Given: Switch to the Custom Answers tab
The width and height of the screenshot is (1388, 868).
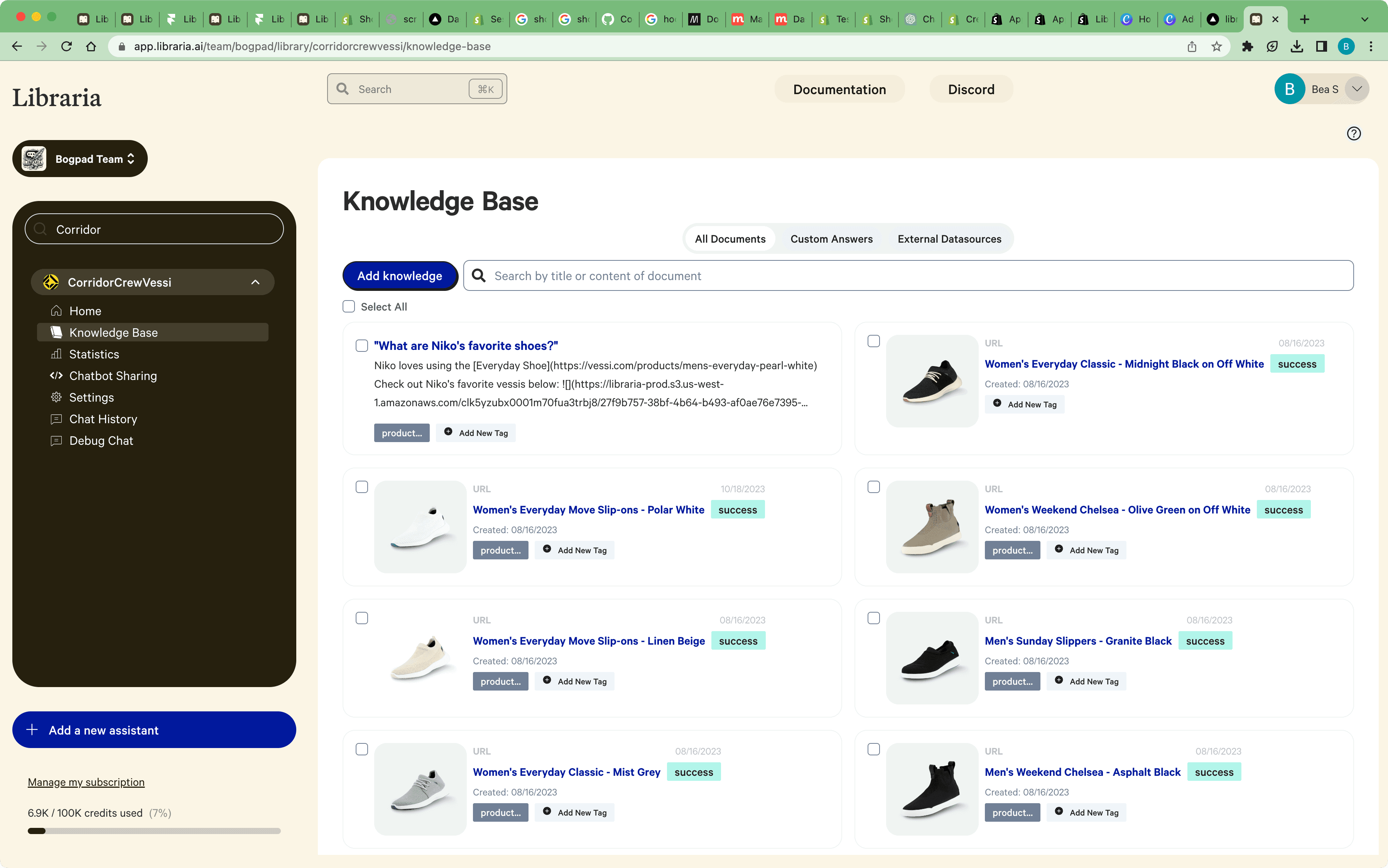Looking at the screenshot, I should coord(831,238).
